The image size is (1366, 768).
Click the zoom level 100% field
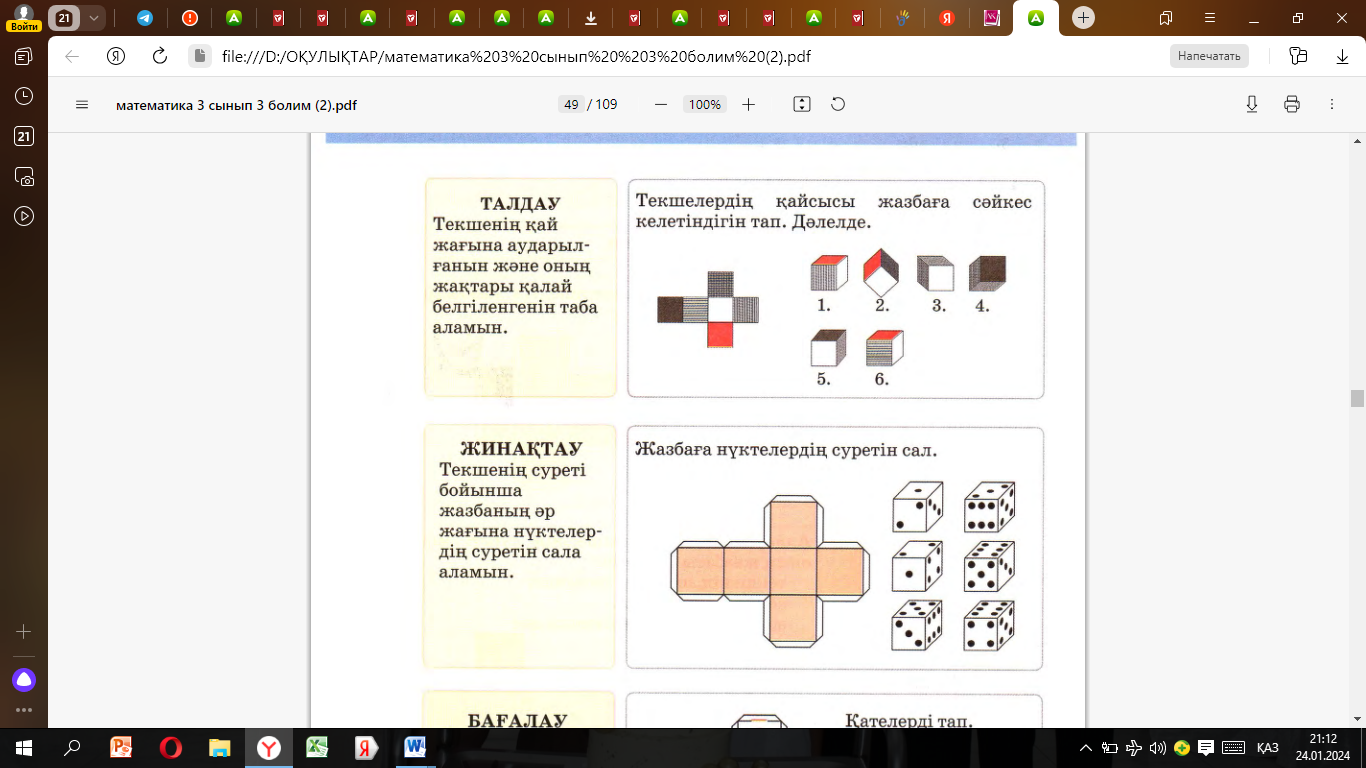pyautogui.click(x=705, y=104)
